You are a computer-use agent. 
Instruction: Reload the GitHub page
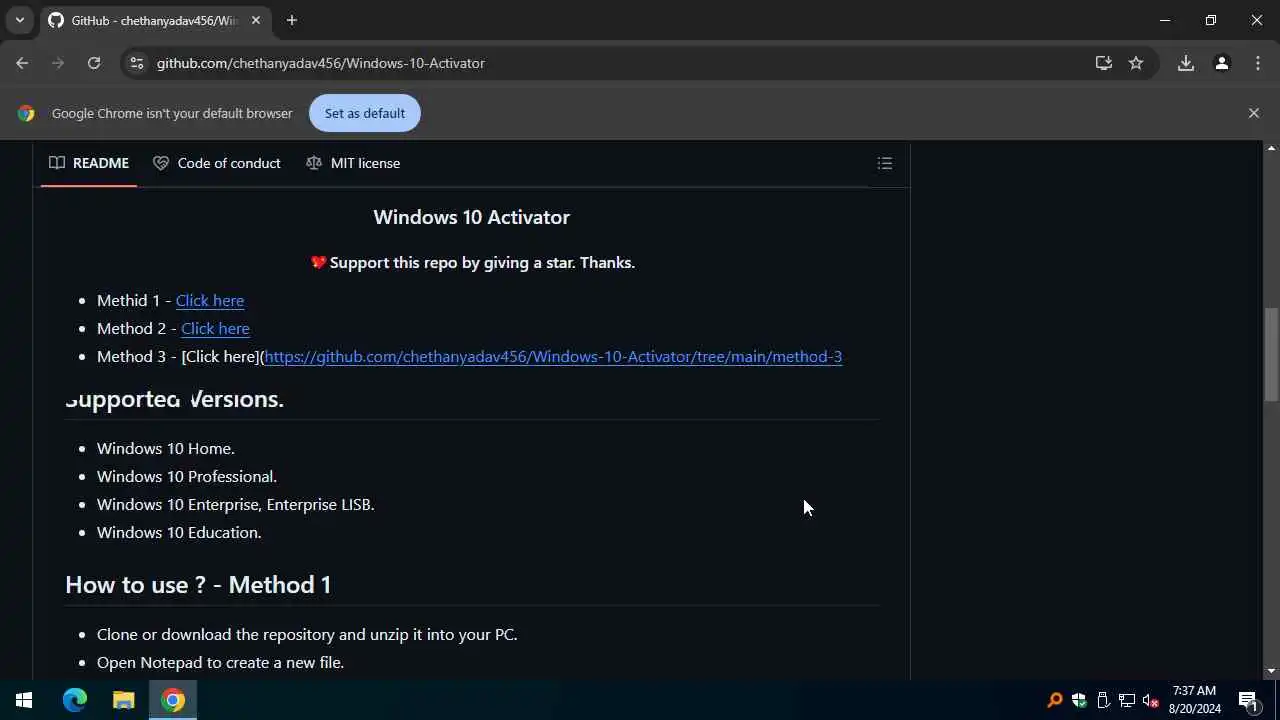coord(94,63)
